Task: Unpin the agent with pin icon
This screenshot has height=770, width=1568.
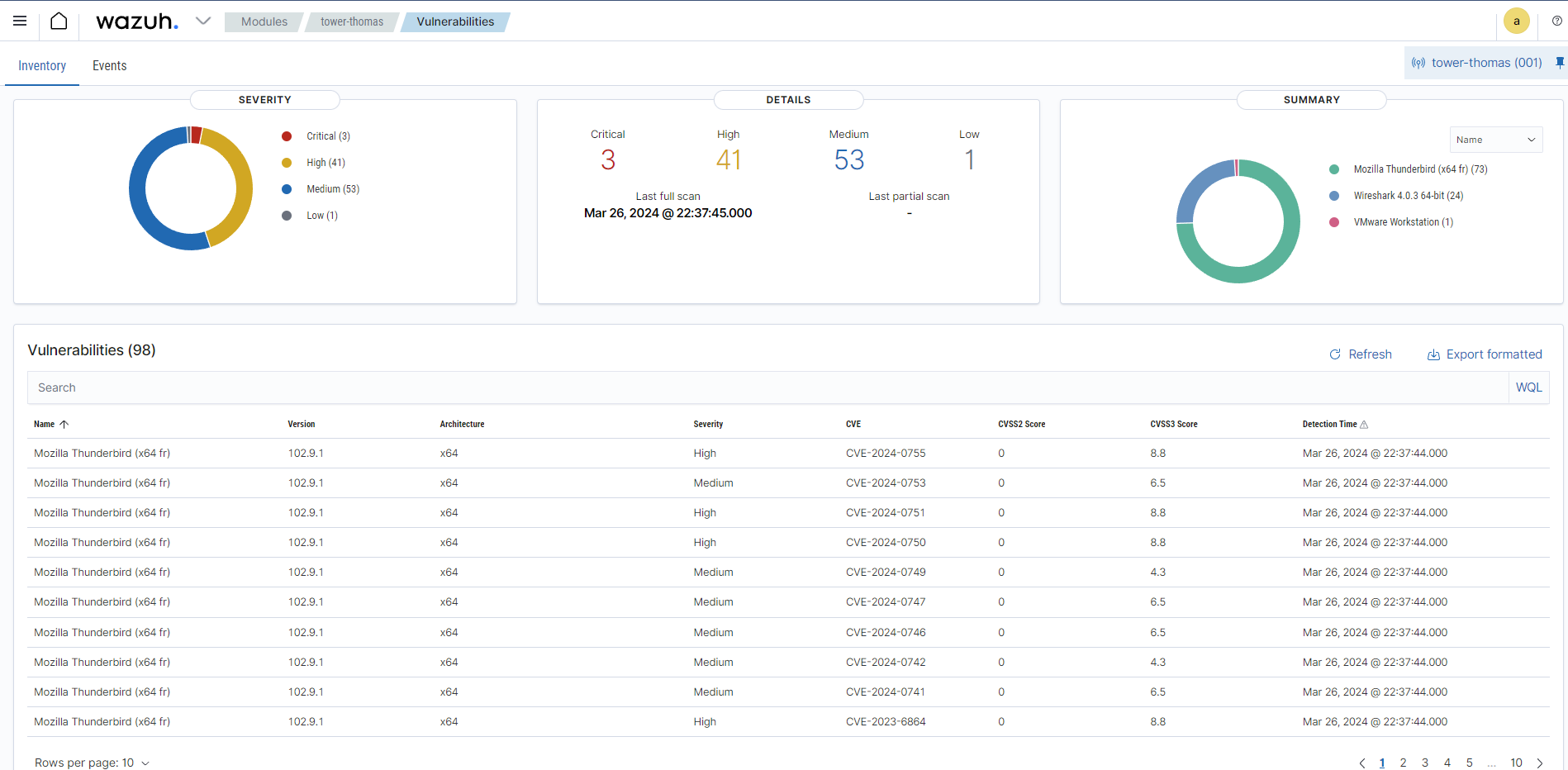Action: 1560,63
